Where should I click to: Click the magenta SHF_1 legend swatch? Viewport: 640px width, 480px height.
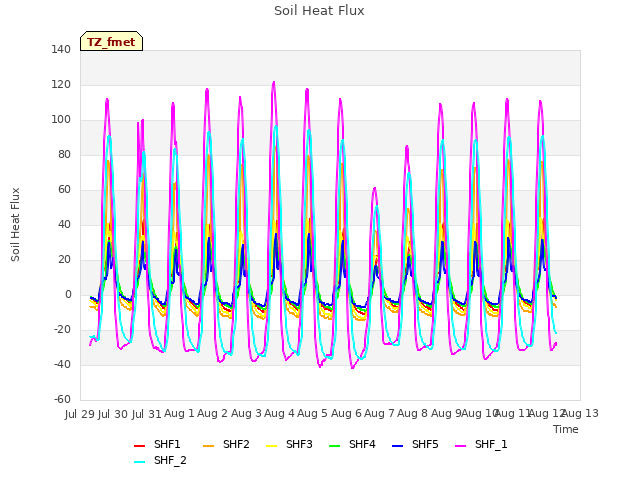pyautogui.click(x=460, y=446)
